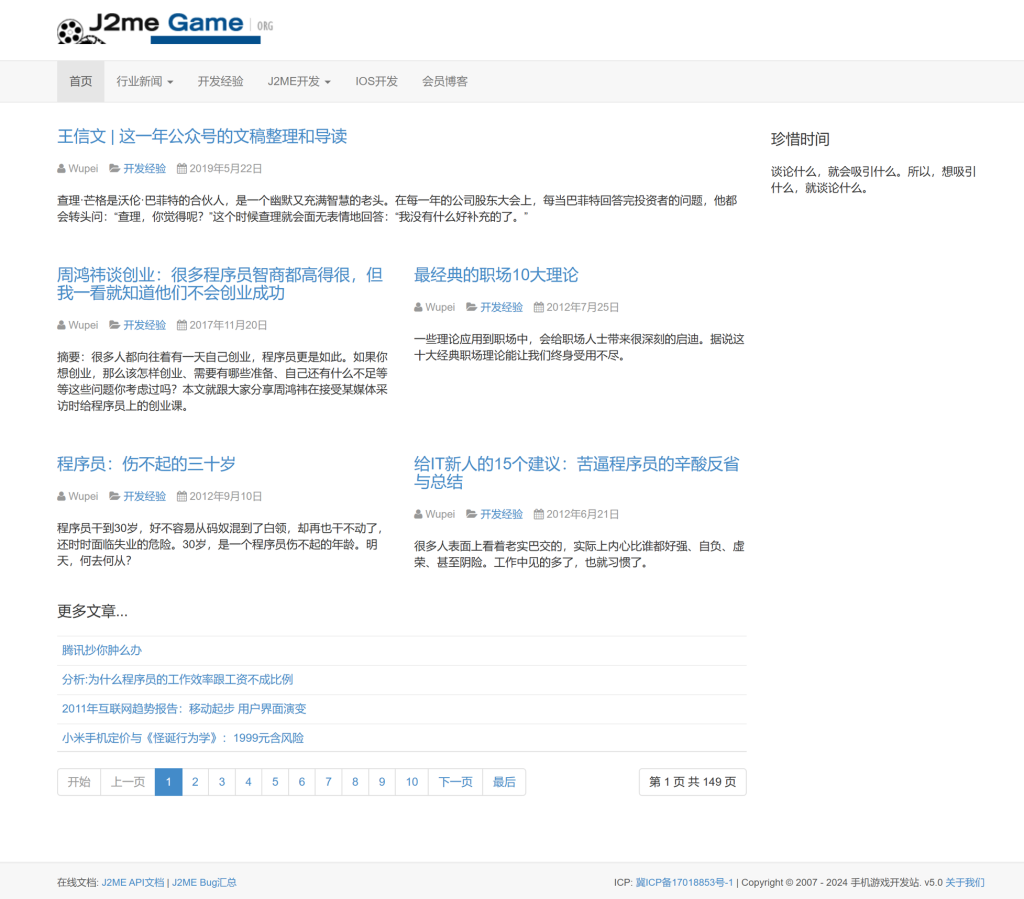The width and height of the screenshot is (1024, 899).
Task: Go to page 2 in pagination
Action: click(195, 782)
